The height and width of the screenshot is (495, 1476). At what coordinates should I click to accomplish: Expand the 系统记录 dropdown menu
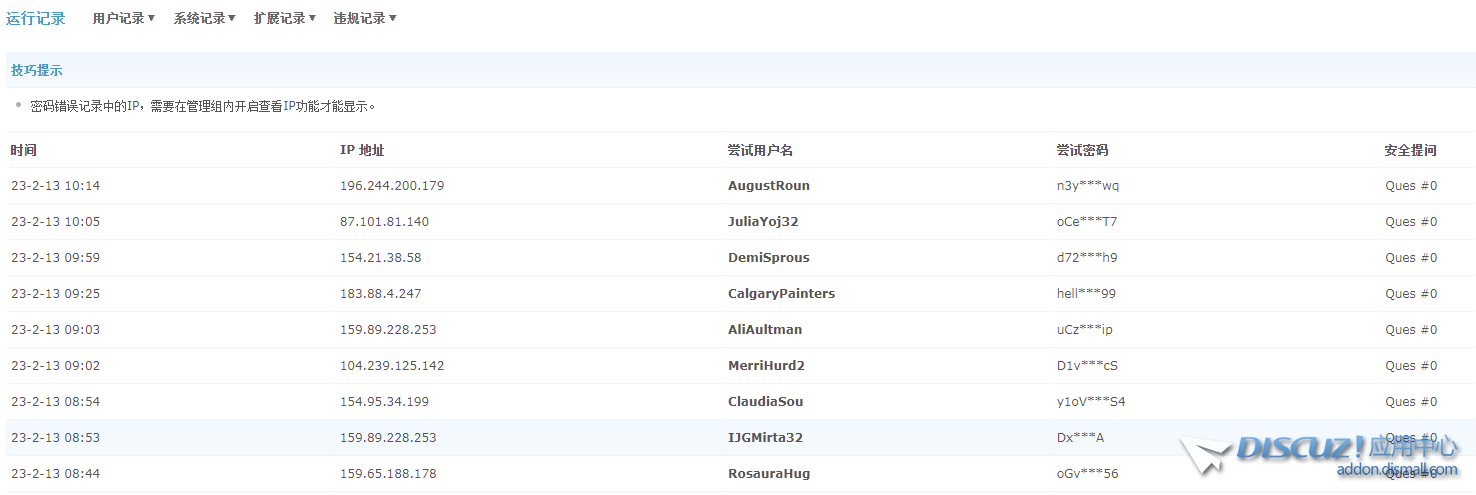(204, 18)
